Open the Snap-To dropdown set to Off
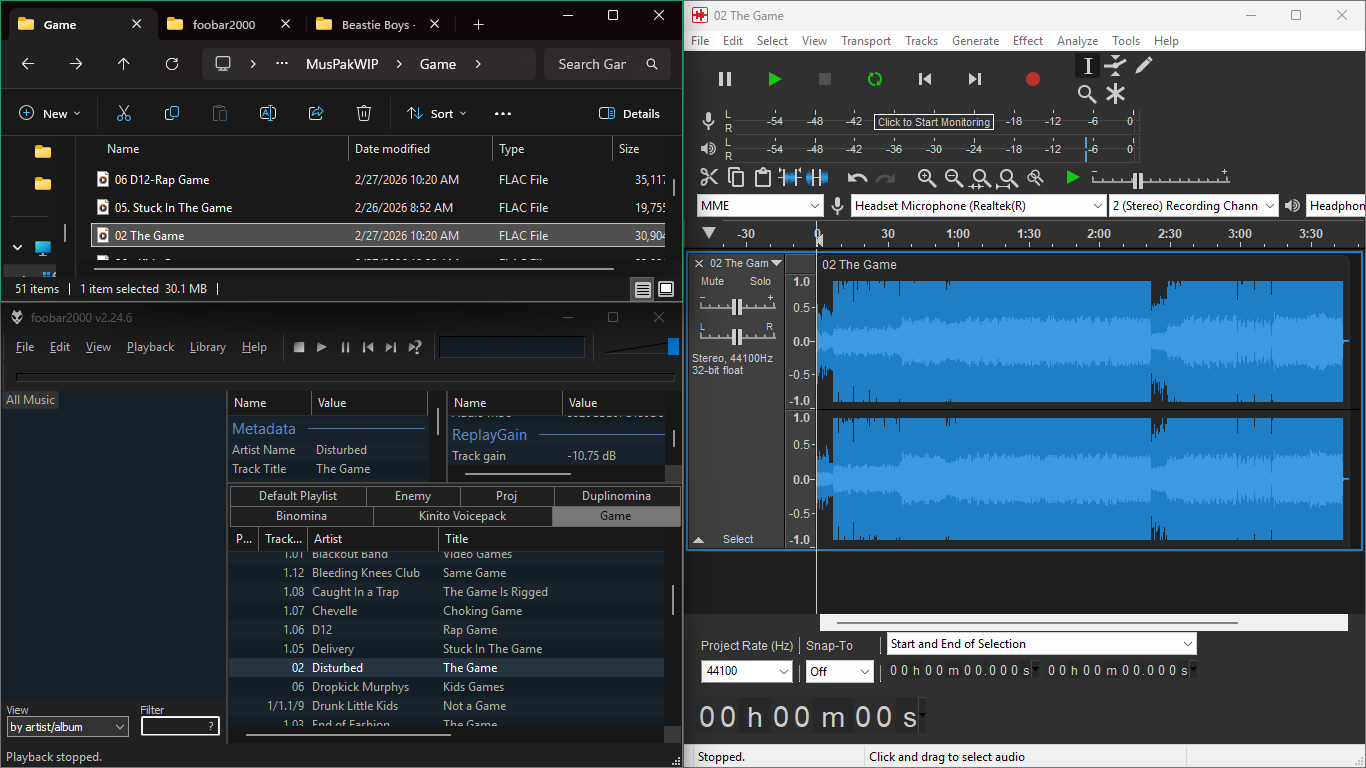1366x768 pixels. [839, 672]
